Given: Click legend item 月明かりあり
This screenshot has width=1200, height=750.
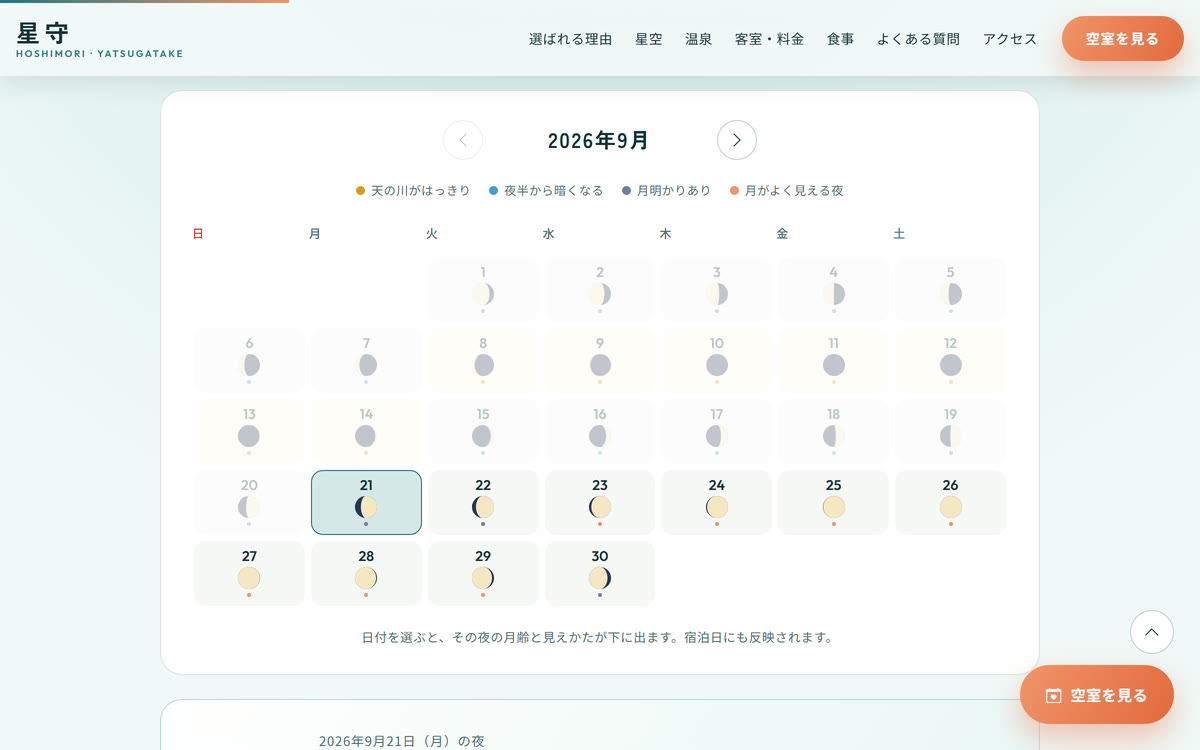Looking at the screenshot, I should (667, 190).
